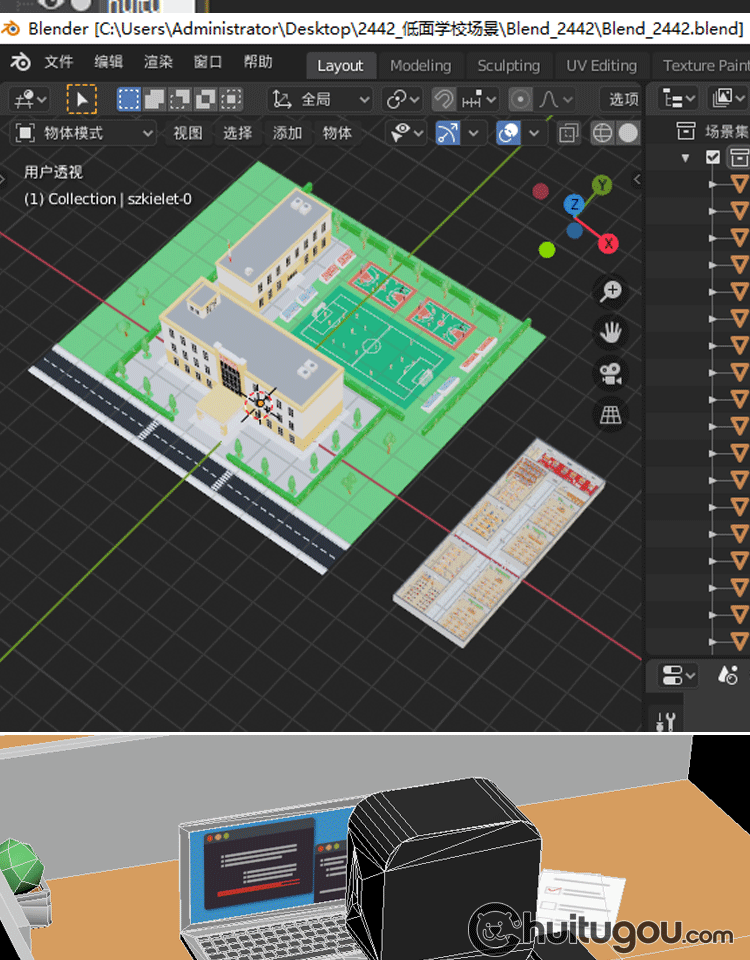Image resolution: width=750 pixels, height=960 pixels.
Task: Open the outliner editor type dropdown
Action: point(678,98)
